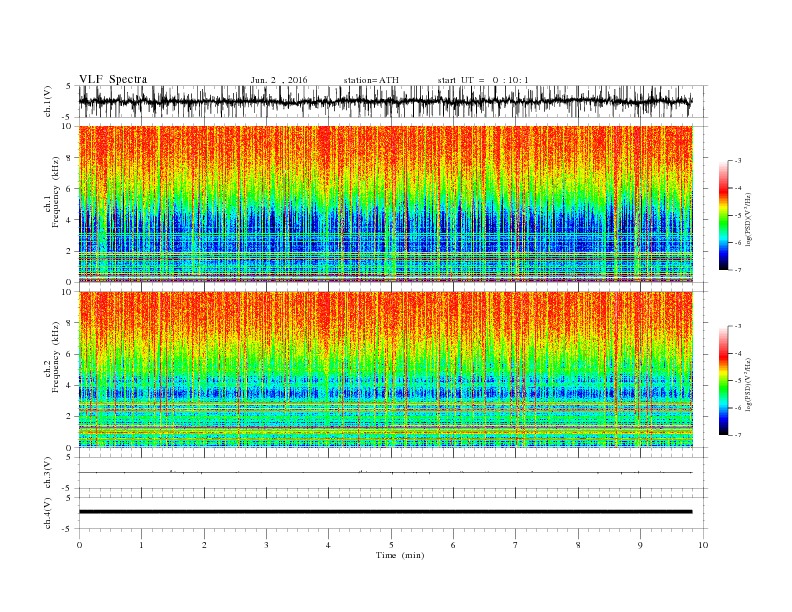Click the log(PSD) label beside ch.2 colorbar
Screen dimensions: 792x612
pyautogui.click(x=749, y=385)
